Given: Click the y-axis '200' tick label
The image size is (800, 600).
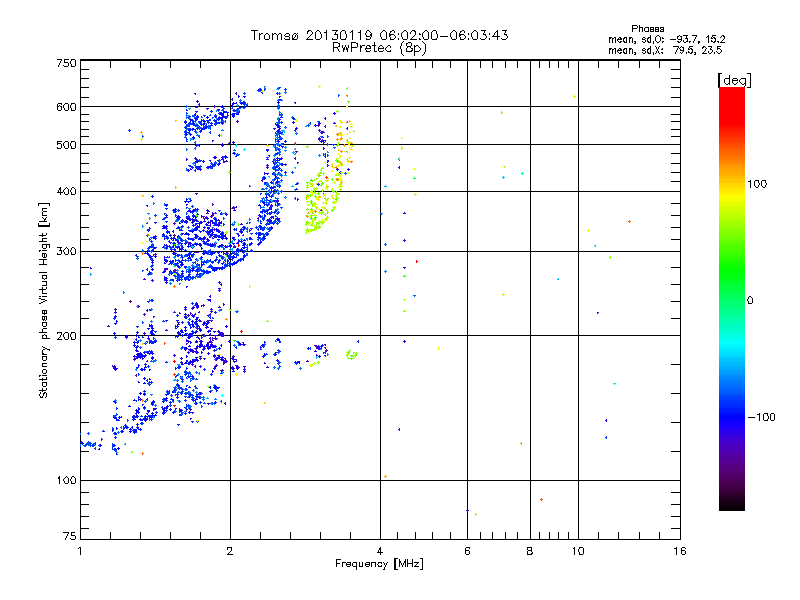Looking at the screenshot, I should click(67, 336).
